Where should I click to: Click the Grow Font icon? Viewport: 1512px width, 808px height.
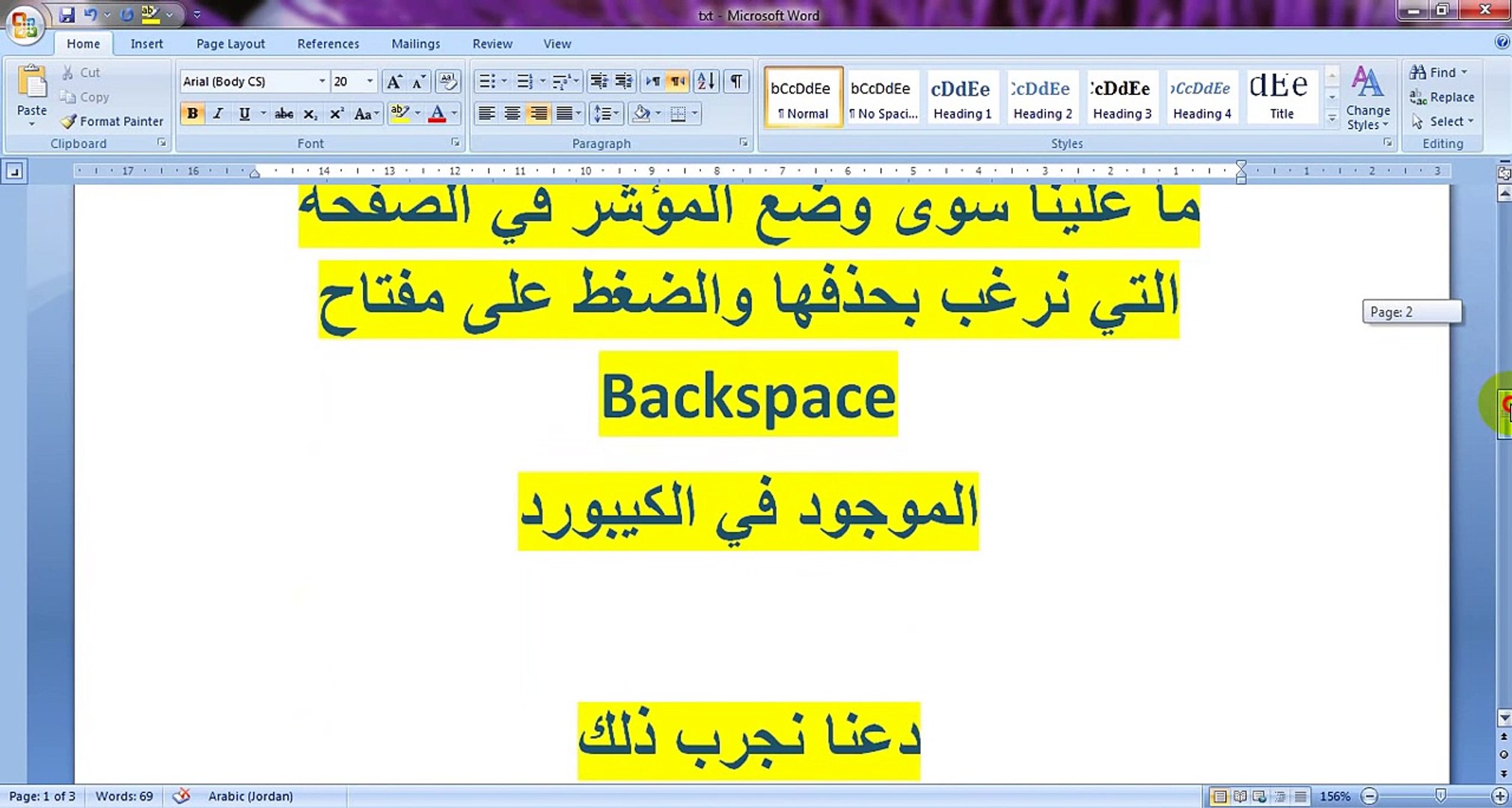coord(394,81)
